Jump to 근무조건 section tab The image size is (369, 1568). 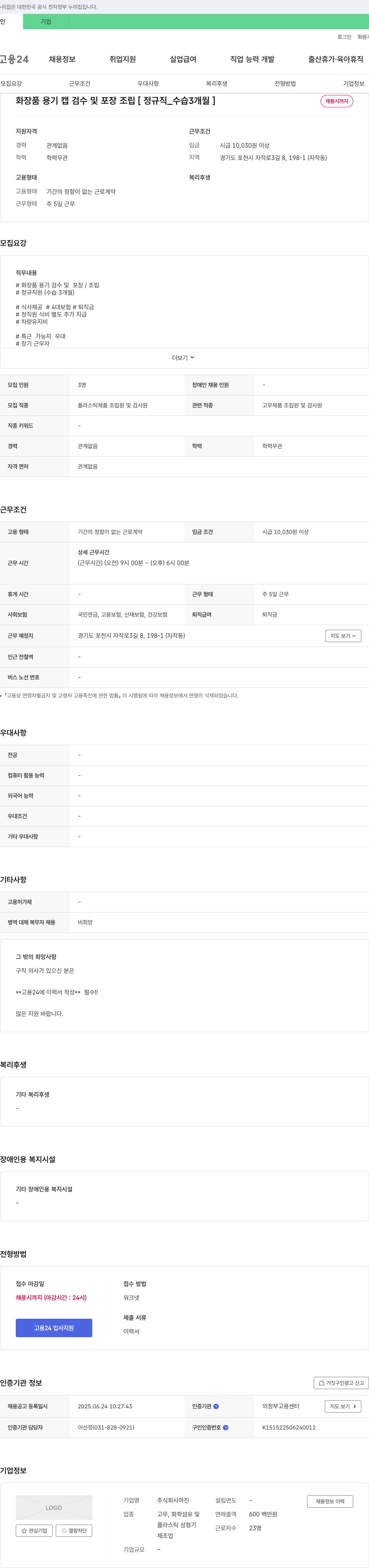80,83
